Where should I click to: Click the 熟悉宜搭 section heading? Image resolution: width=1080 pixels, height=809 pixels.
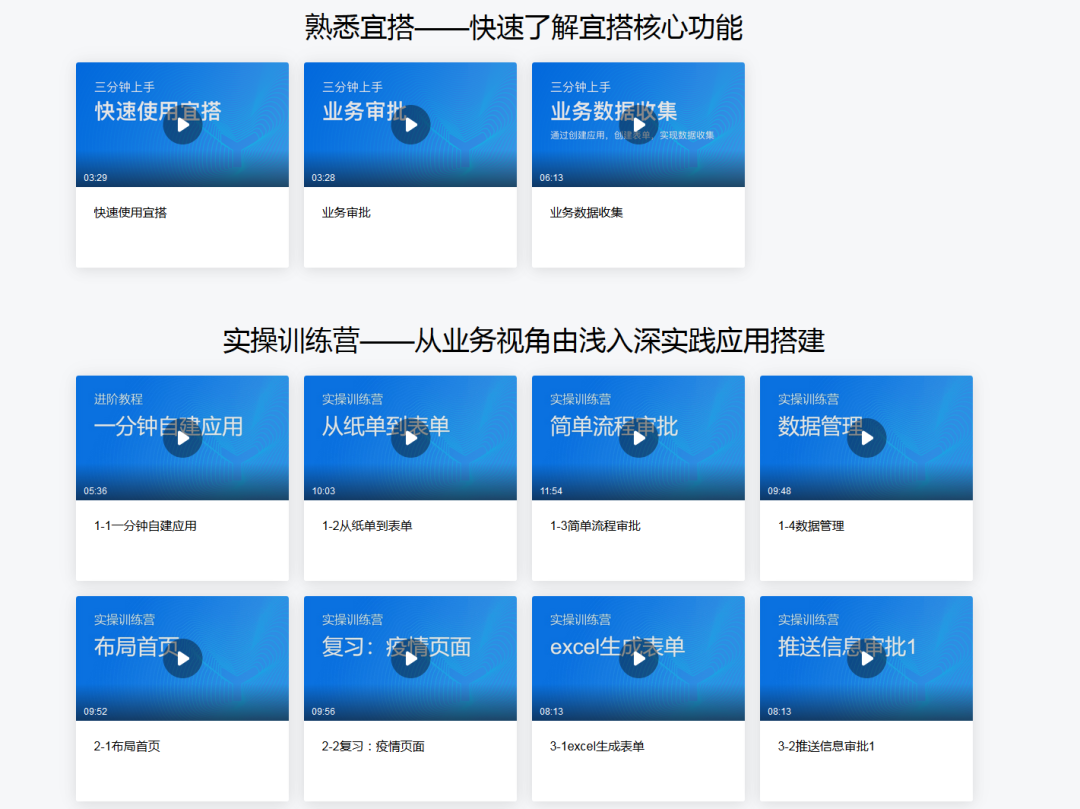pyautogui.click(x=523, y=28)
